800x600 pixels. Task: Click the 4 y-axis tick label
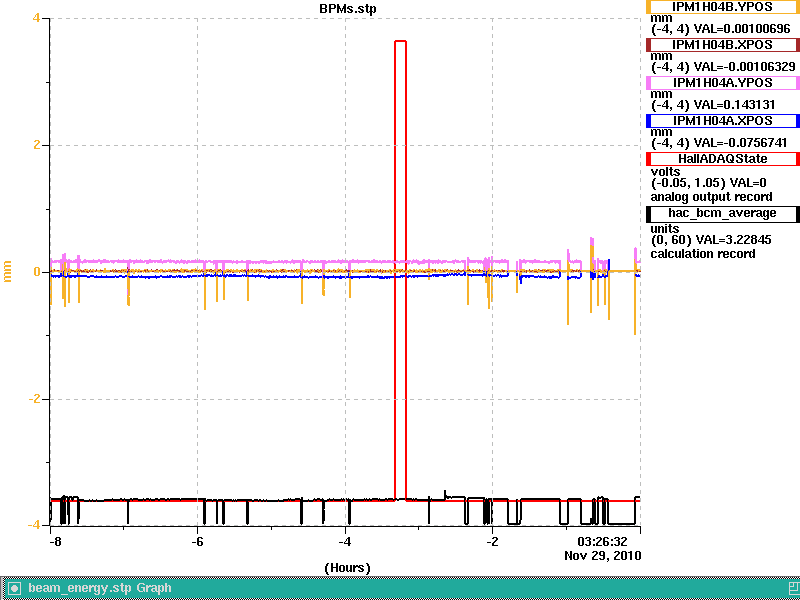[36, 18]
